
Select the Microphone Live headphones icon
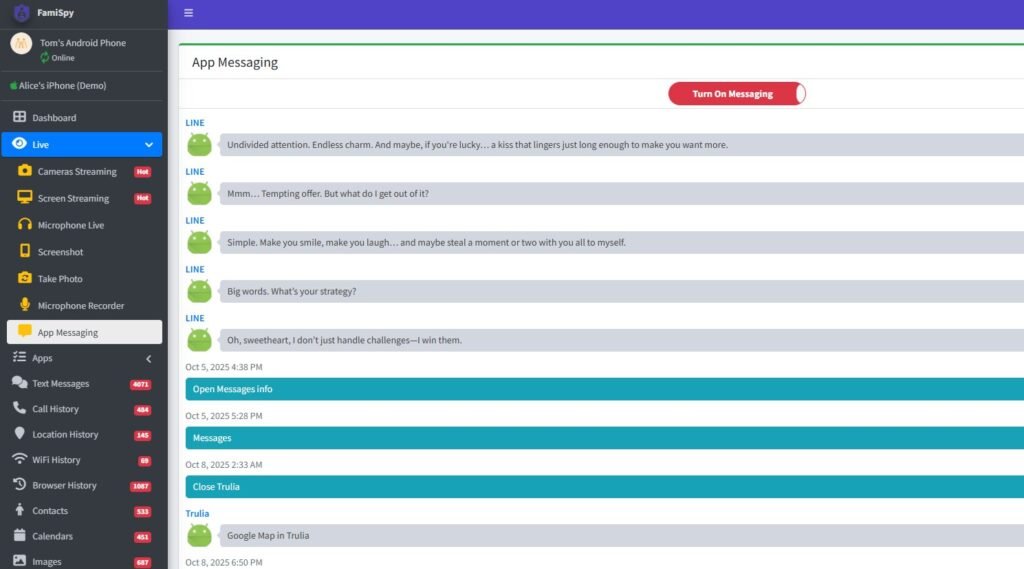tap(25, 225)
